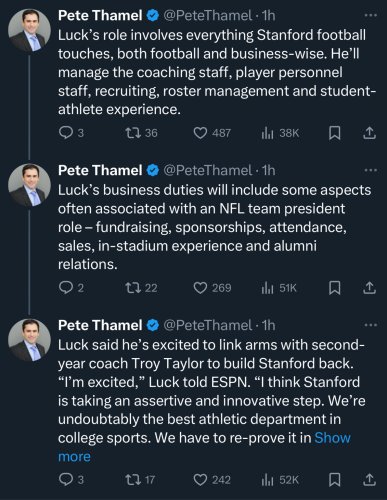Expand the third tweet with Show more
The width and height of the screenshot is (387, 500).
point(204,447)
